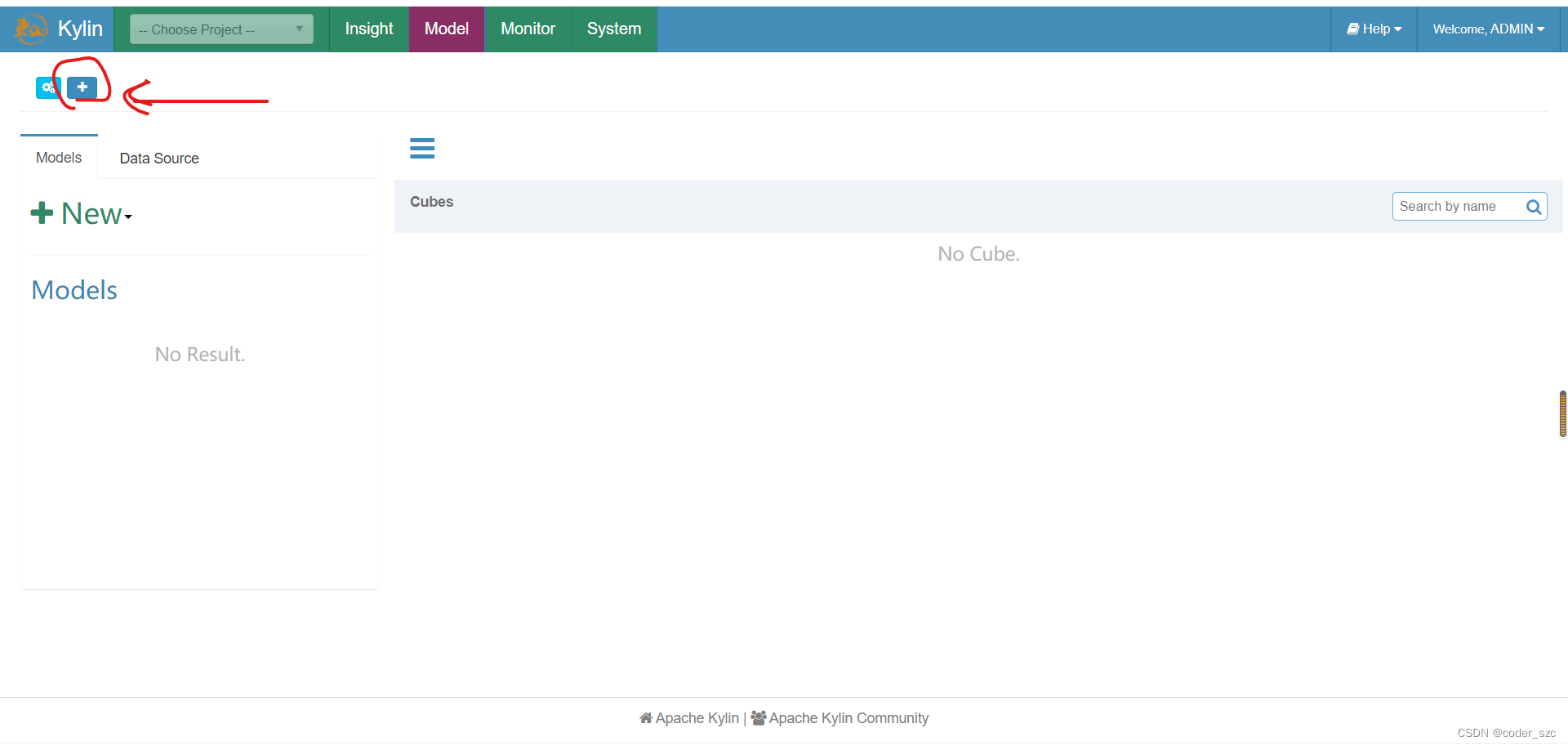Open the Apache Kylin Community link
1568x746 pixels.
point(840,718)
